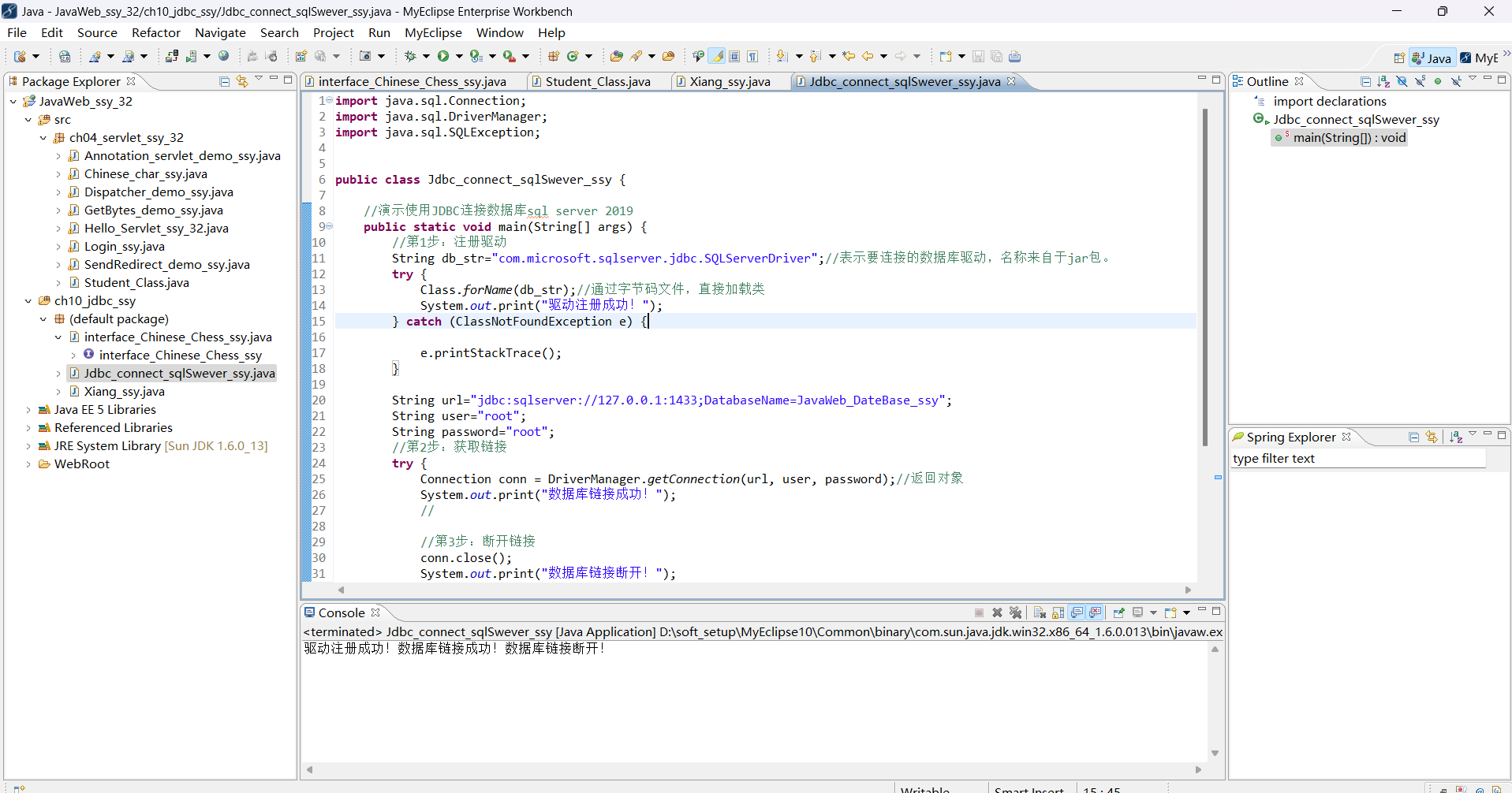Open the Refactor menu
This screenshot has height=793, width=1512.
156,32
